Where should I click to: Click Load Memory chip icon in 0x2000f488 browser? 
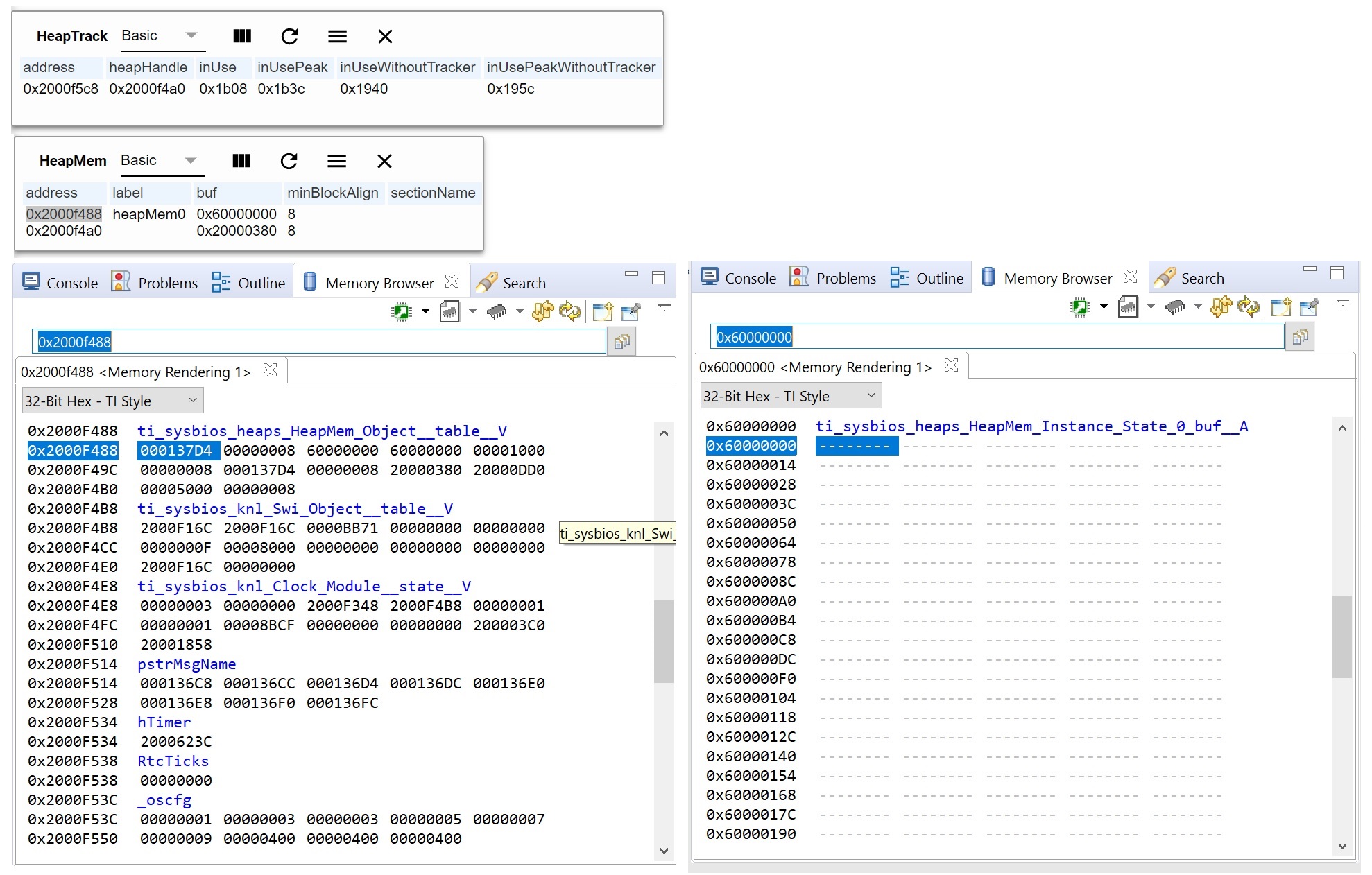(x=497, y=312)
